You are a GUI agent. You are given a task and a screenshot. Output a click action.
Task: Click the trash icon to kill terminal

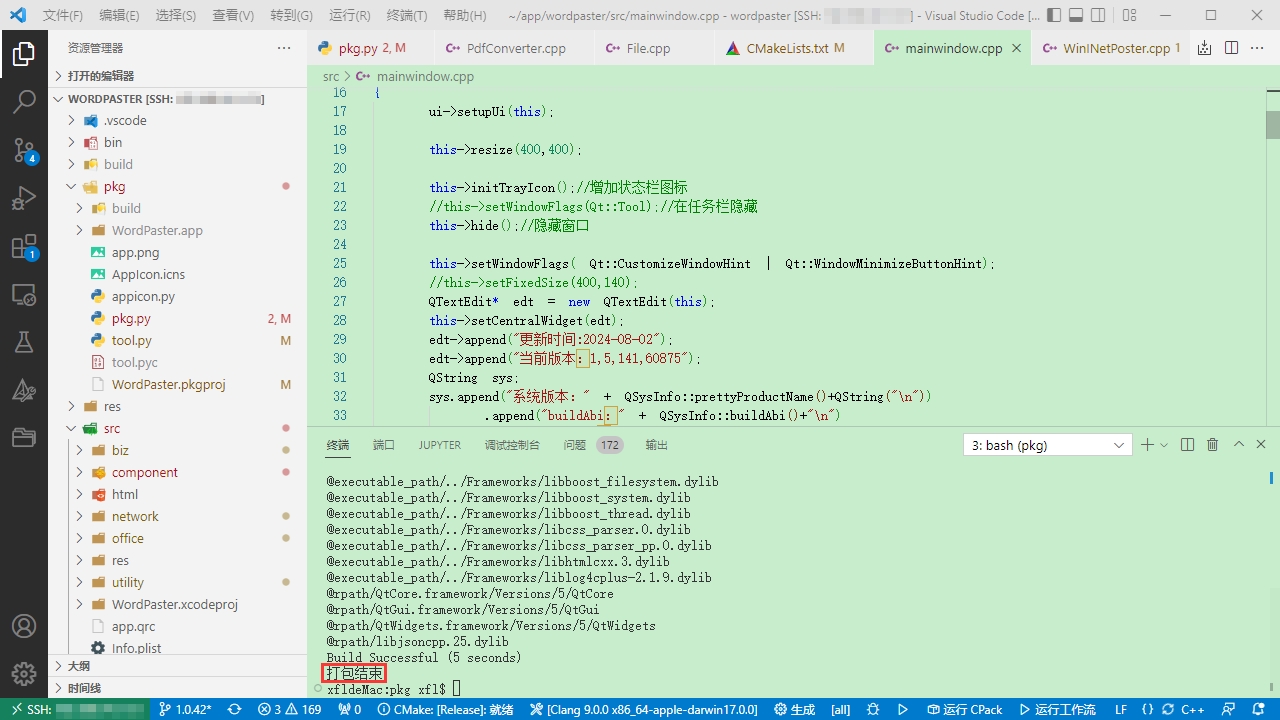pos(1212,445)
